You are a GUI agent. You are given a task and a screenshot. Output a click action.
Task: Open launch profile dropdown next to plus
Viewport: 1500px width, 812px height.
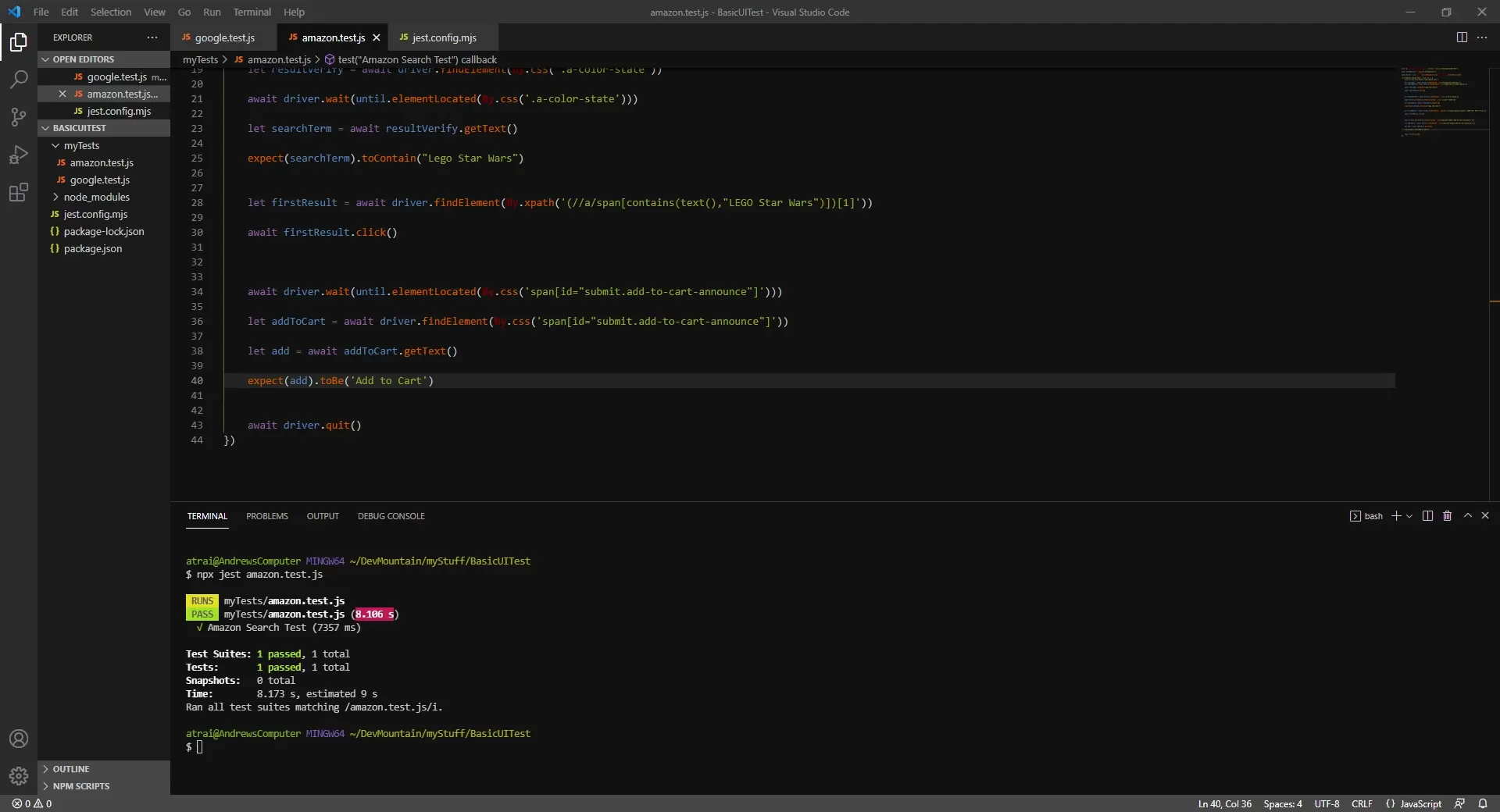click(1409, 516)
